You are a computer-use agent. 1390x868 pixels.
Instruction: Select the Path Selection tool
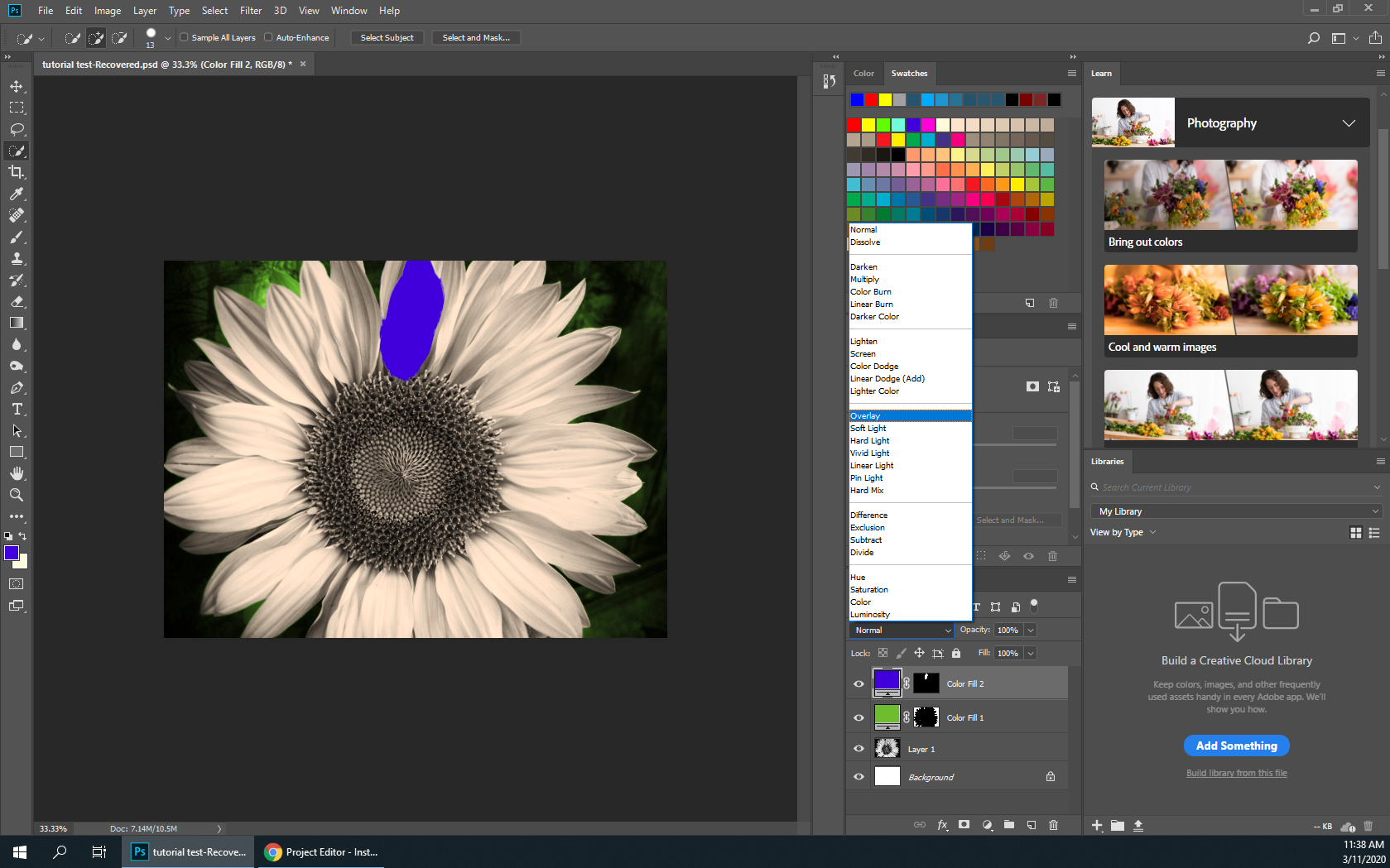pyautogui.click(x=17, y=430)
